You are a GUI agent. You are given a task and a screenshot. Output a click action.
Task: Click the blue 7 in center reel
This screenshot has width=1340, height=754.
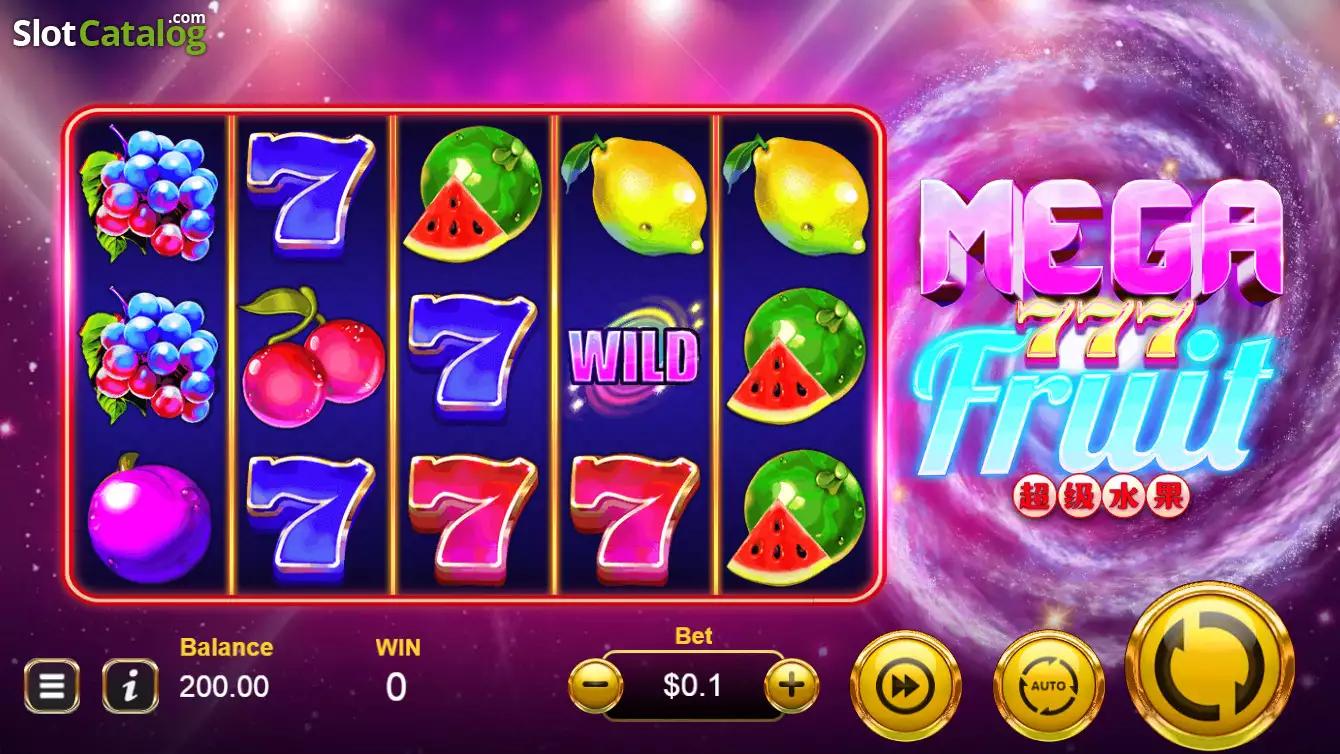[472, 356]
